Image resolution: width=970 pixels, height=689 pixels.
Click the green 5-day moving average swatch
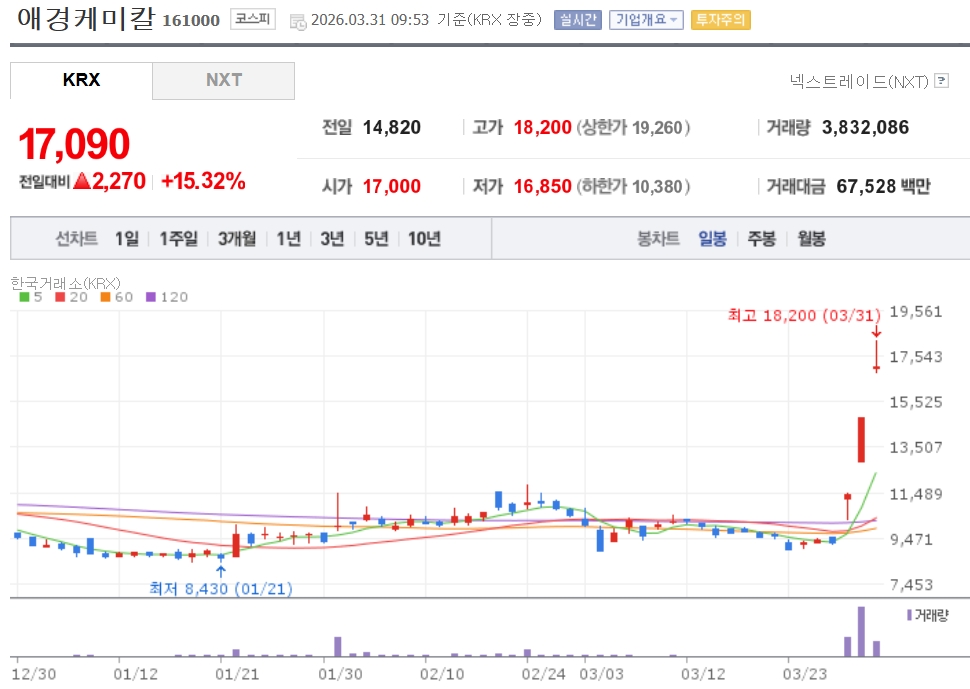(24, 297)
